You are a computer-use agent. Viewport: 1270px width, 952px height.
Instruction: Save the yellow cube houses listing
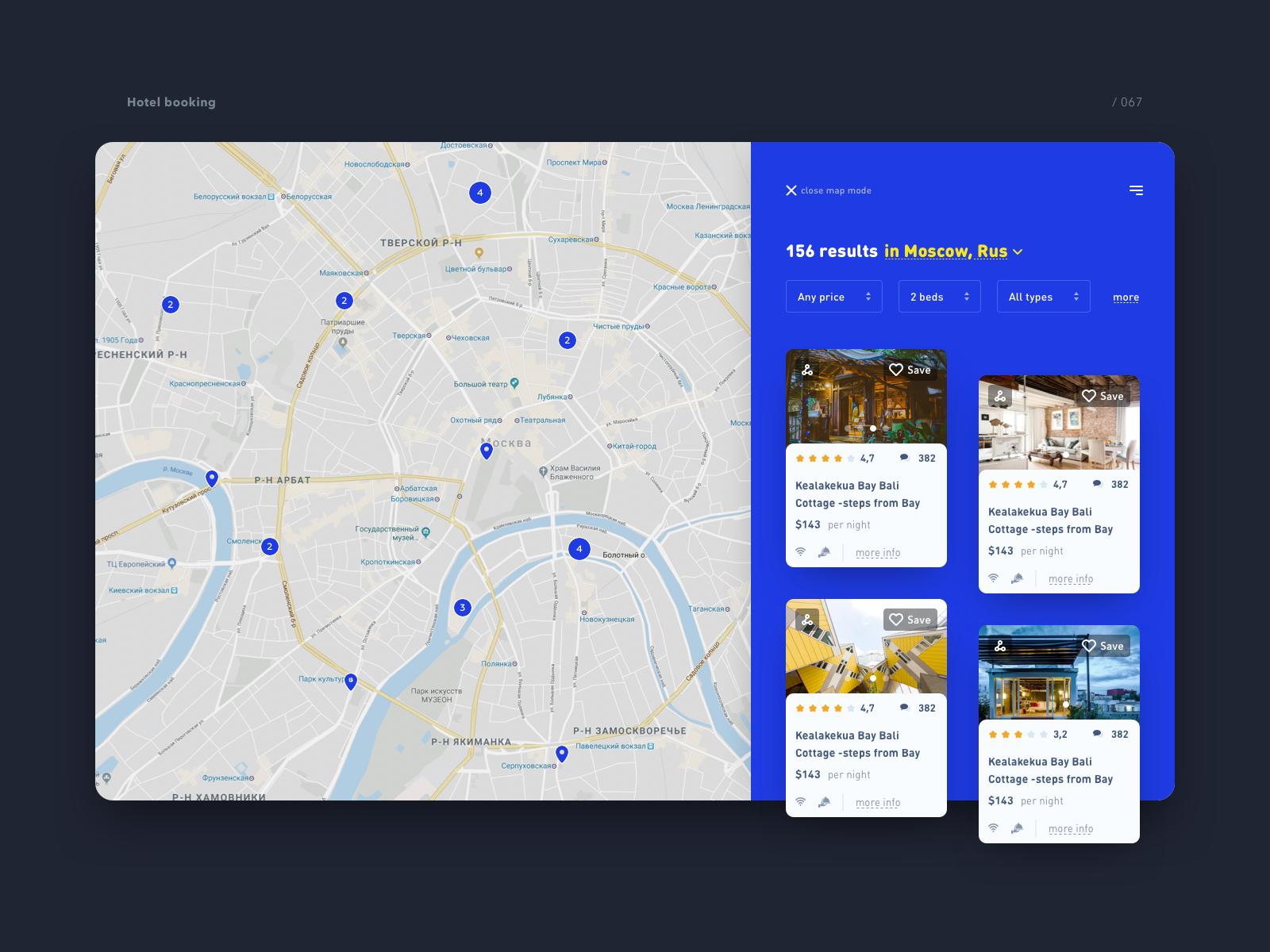pyautogui.click(x=910, y=620)
